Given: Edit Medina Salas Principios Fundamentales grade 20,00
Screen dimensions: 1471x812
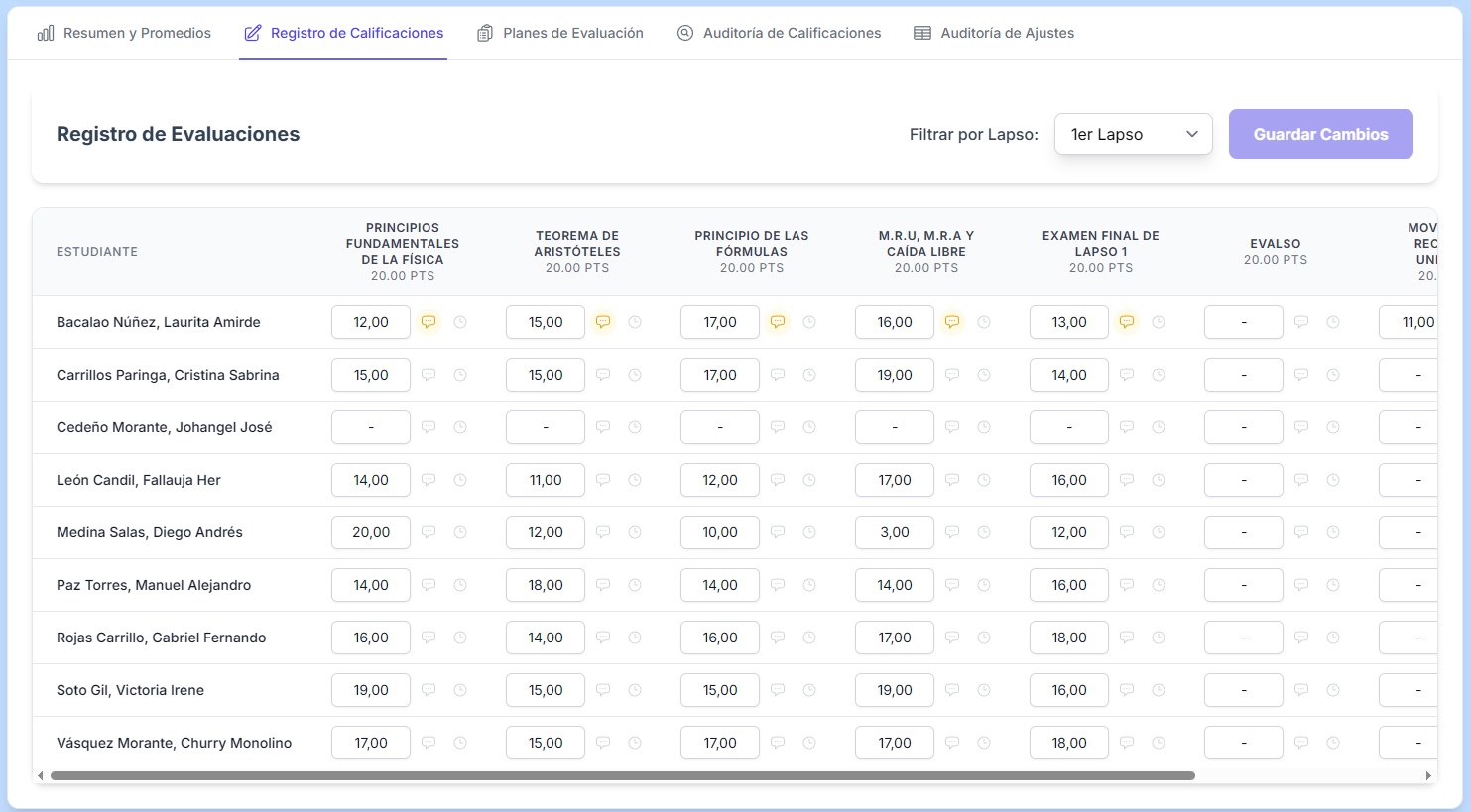Looking at the screenshot, I should click(371, 532).
